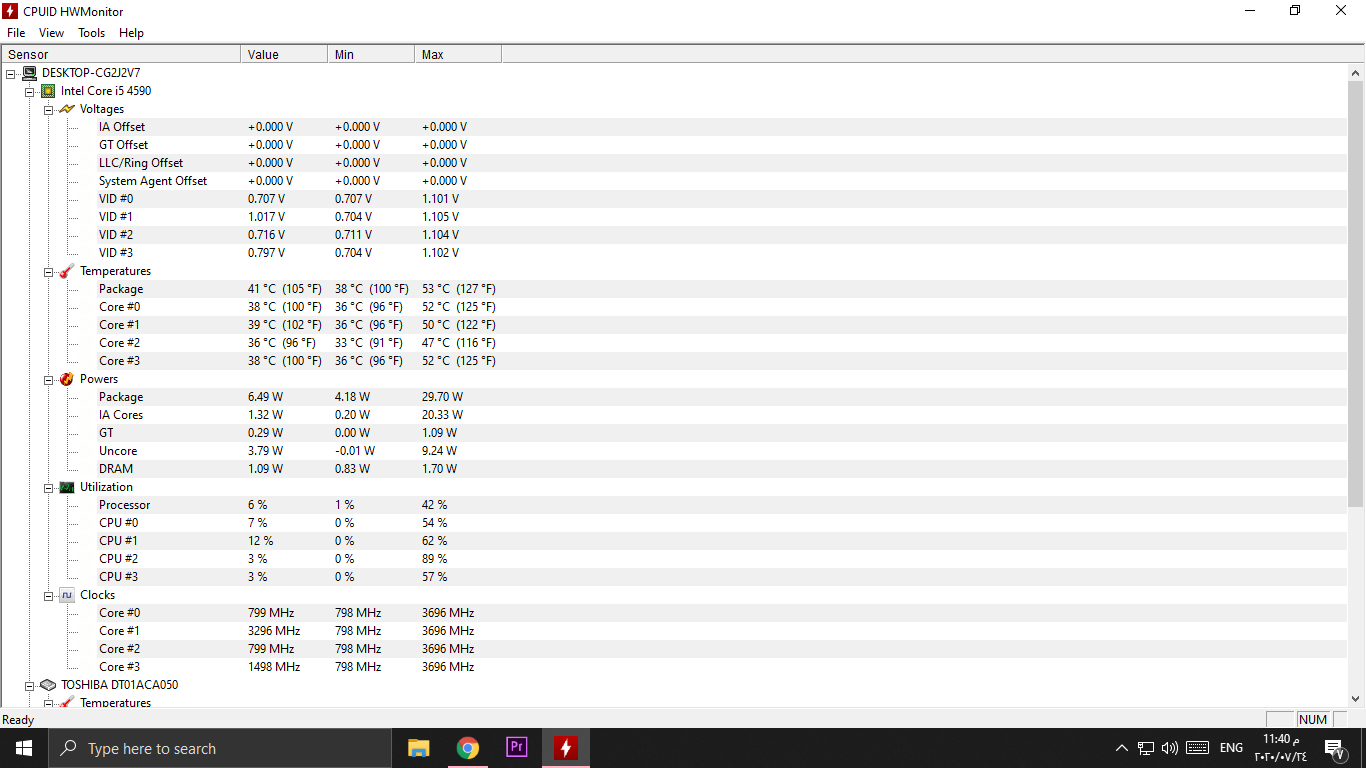Click the HWMonitor app icon in title bar

(x=10, y=10)
